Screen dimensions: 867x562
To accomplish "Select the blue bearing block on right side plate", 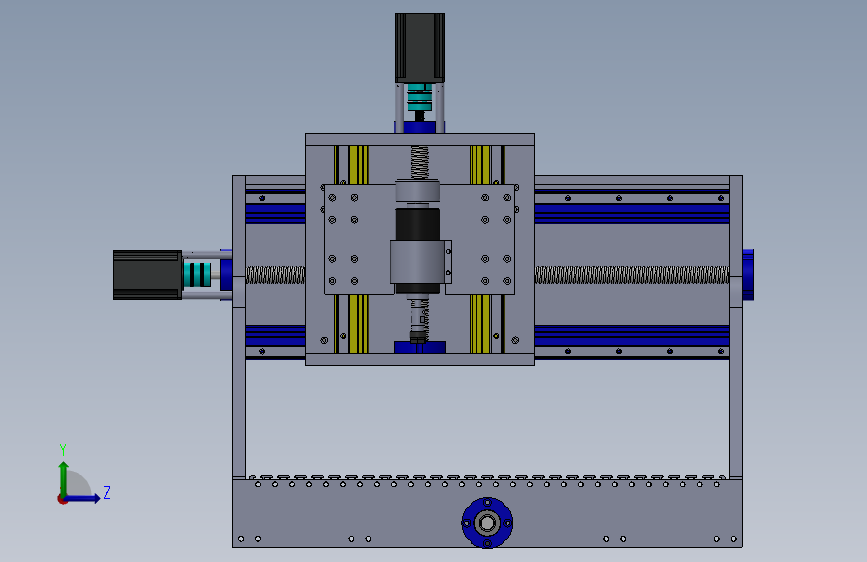I will 748,275.
